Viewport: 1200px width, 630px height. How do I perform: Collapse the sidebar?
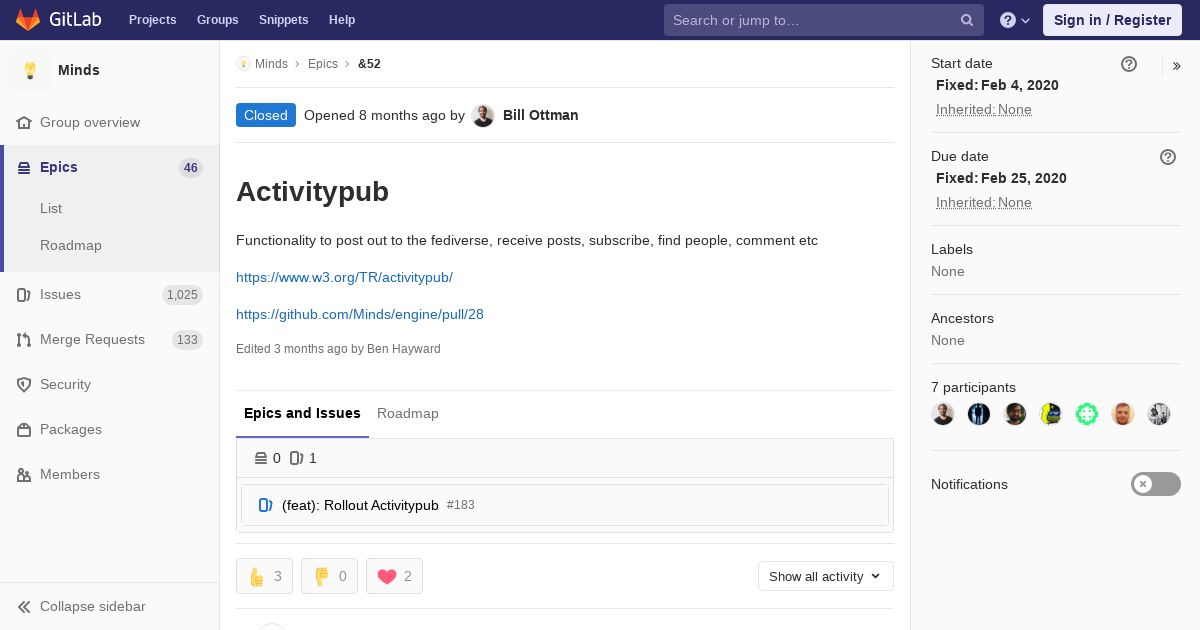pyautogui.click(x=110, y=606)
